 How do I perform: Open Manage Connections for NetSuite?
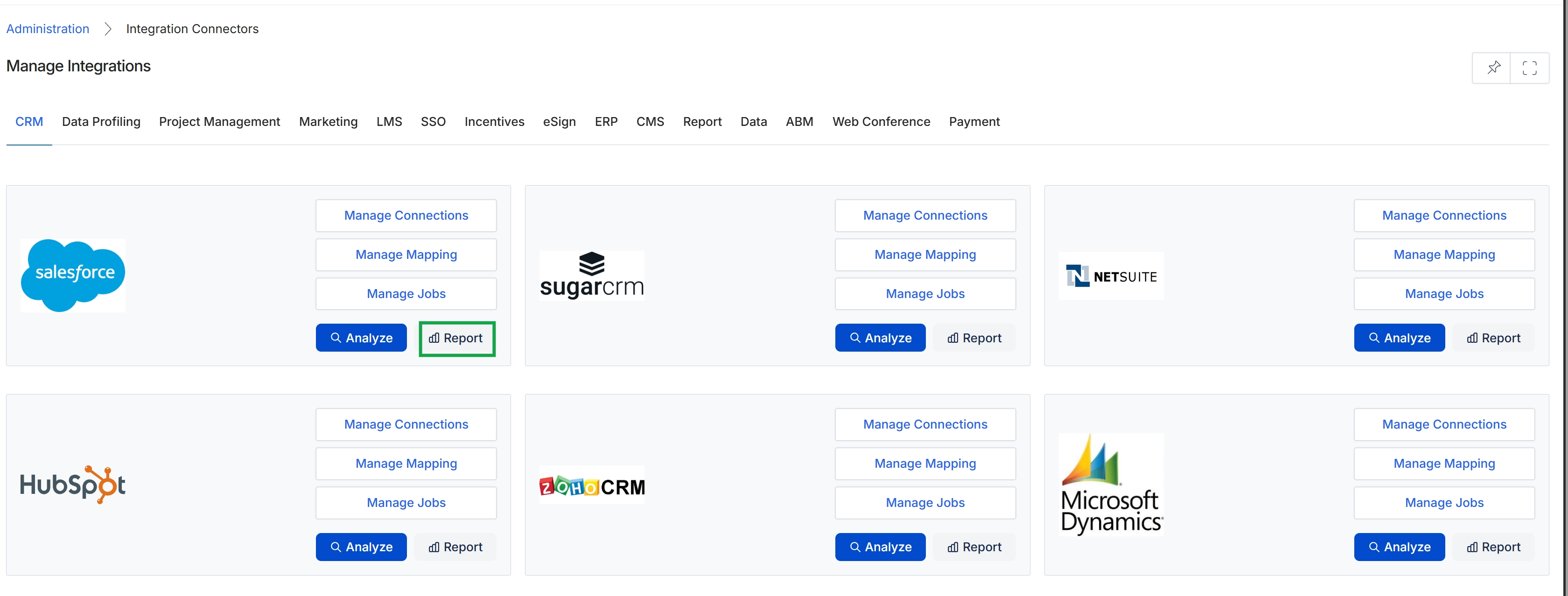[1444, 215]
